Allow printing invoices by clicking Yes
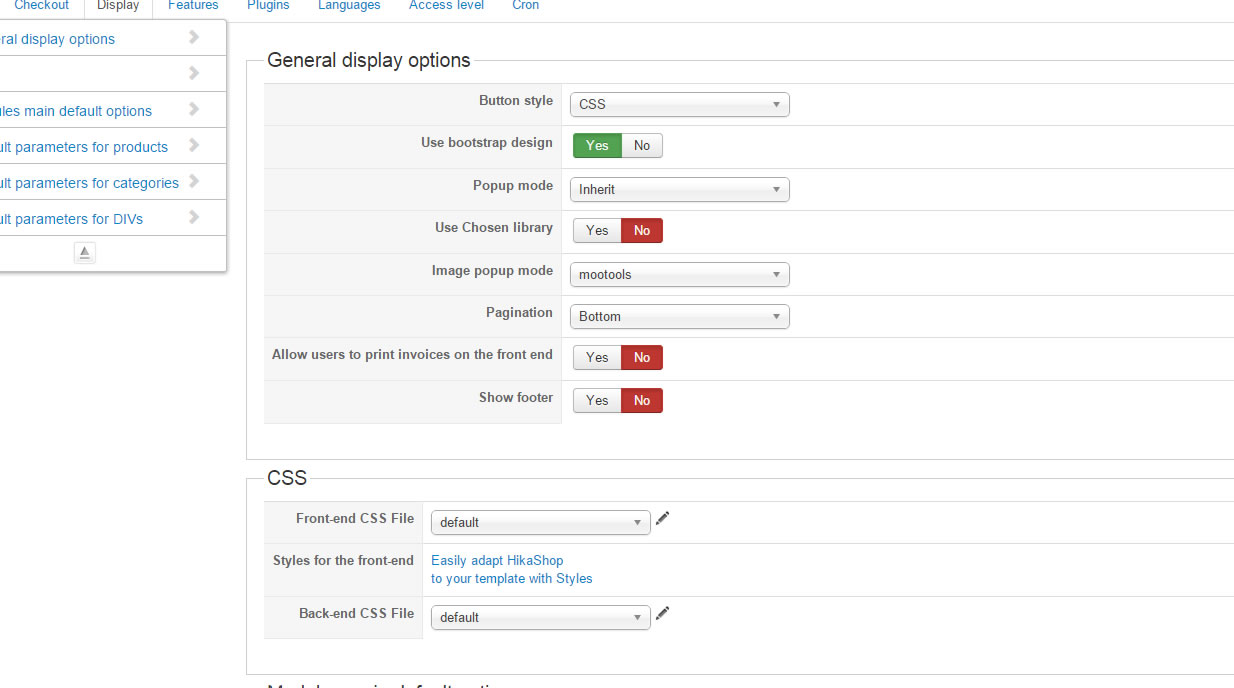The image size is (1234, 688). coord(597,358)
